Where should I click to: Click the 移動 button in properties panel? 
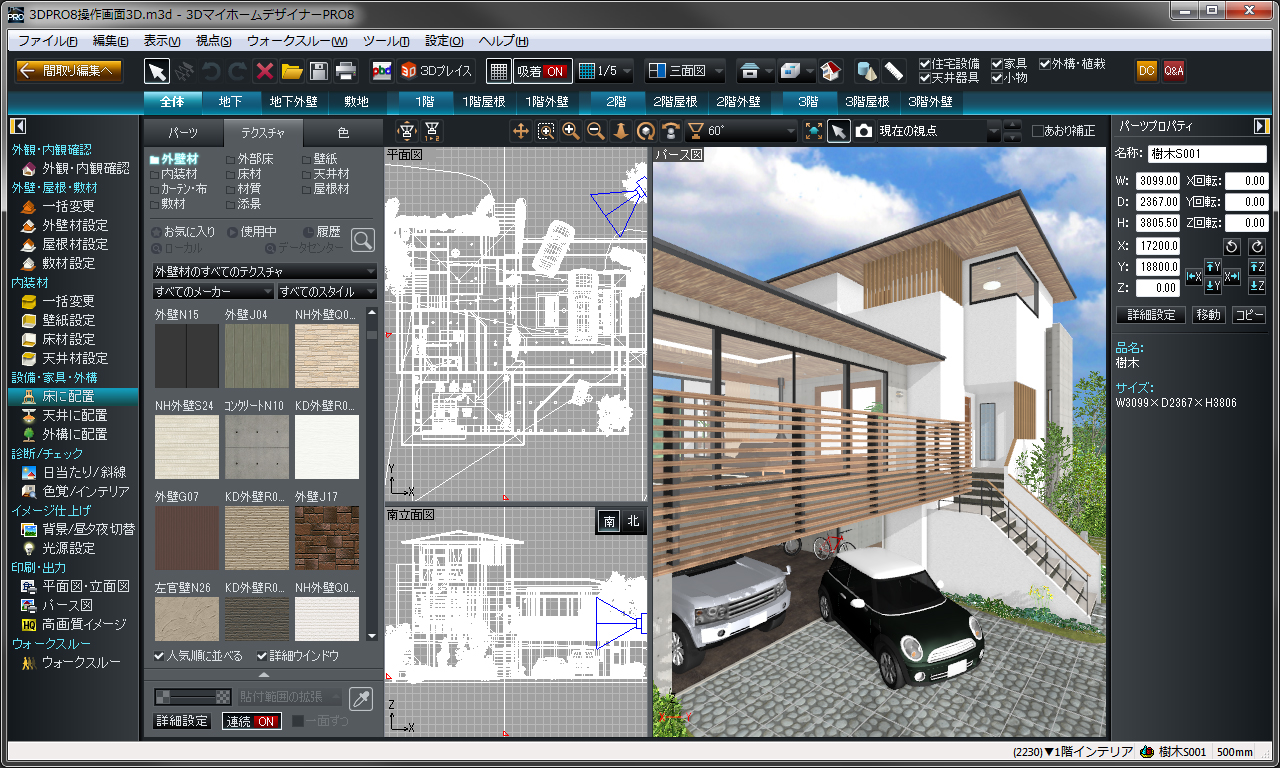(1208, 315)
